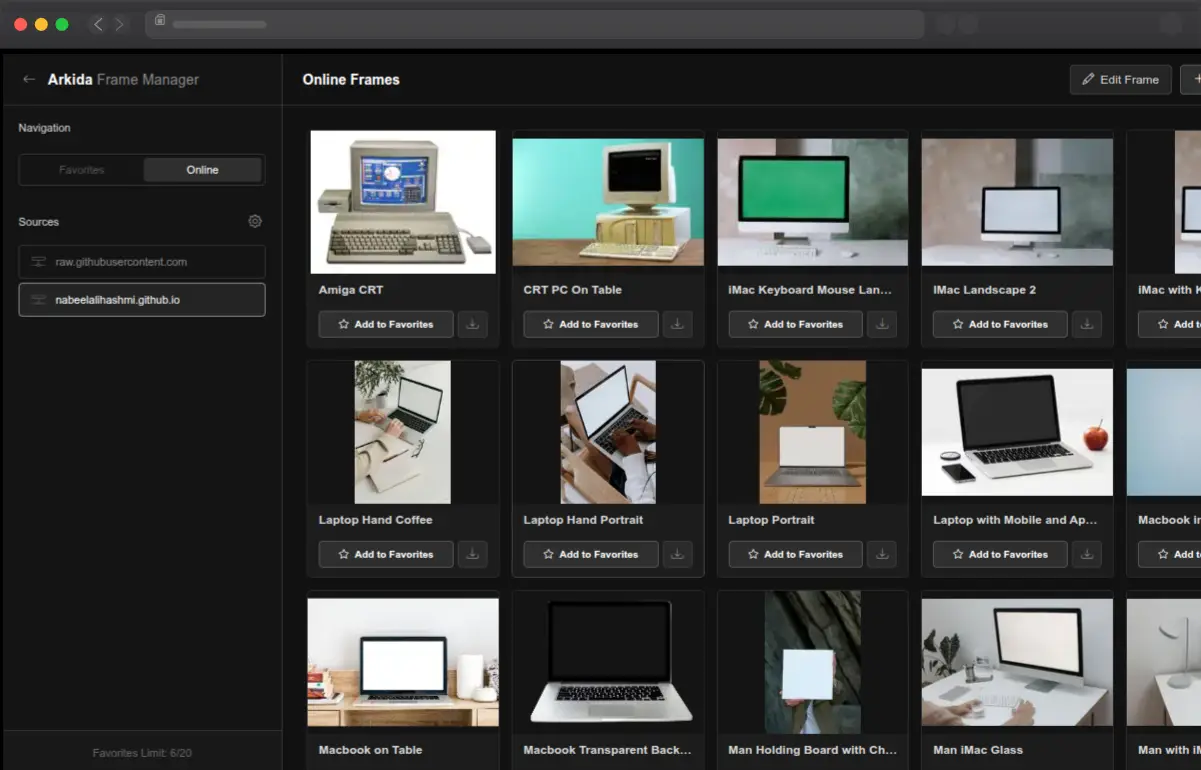Download the Amiga CRT frame
The width and height of the screenshot is (1201, 770).
(473, 324)
